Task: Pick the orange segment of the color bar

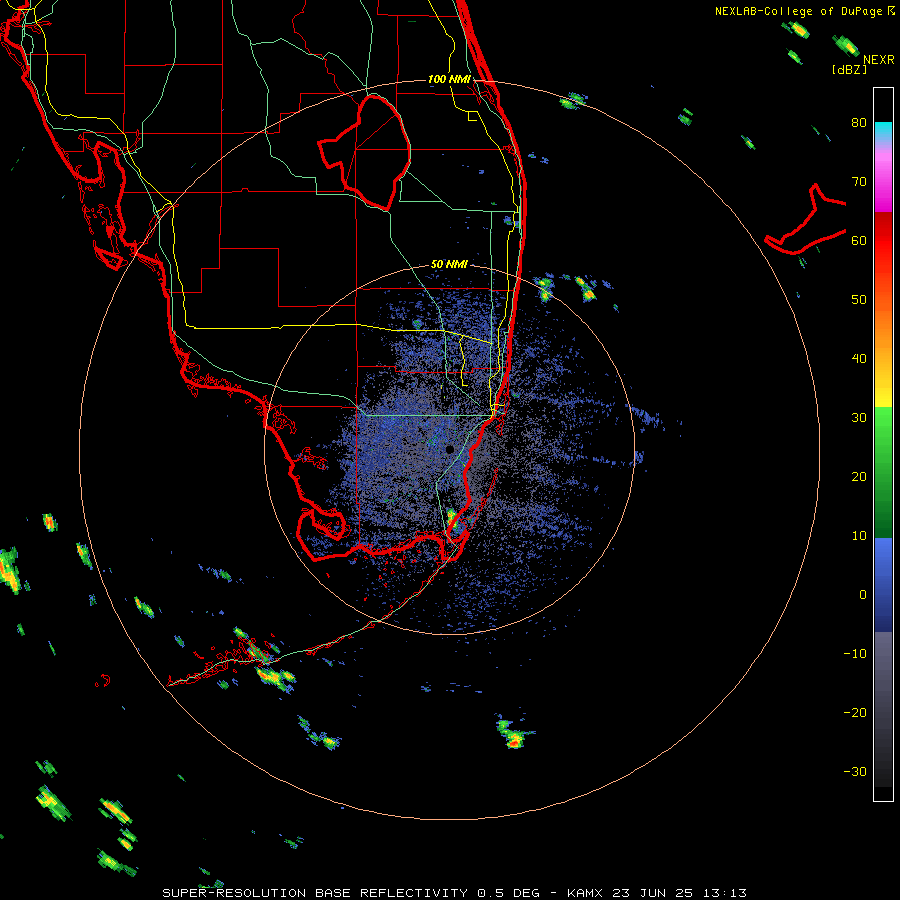Action: pyautogui.click(x=883, y=330)
